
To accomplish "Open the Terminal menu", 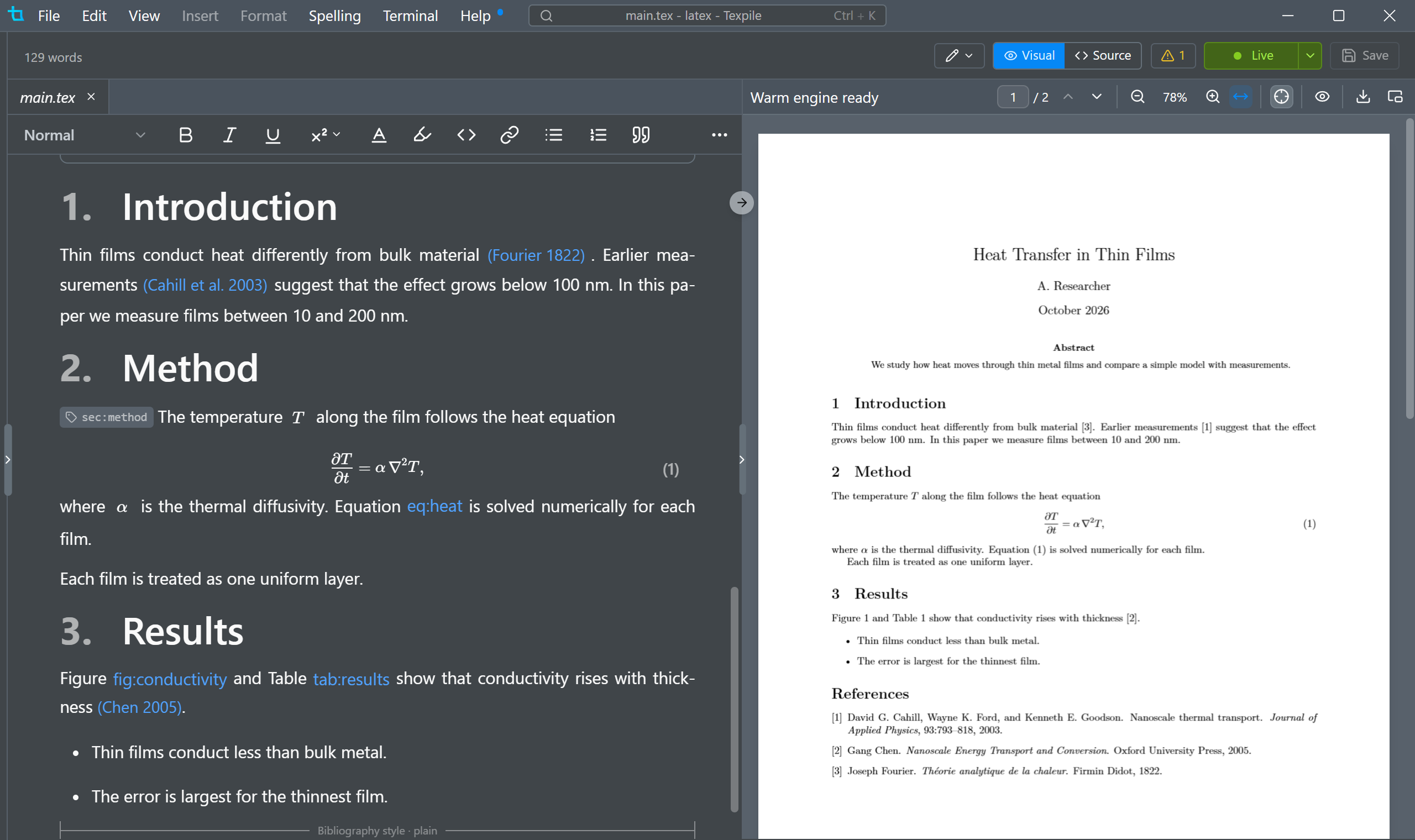I will (x=410, y=16).
